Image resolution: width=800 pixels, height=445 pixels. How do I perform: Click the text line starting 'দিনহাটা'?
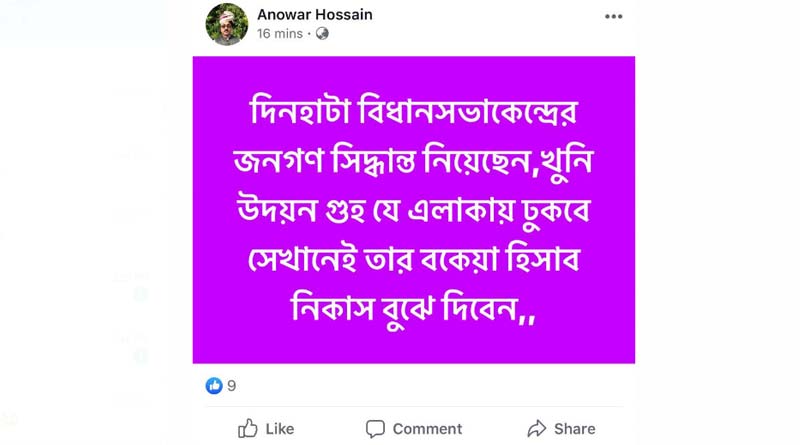click(x=414, y=111)
